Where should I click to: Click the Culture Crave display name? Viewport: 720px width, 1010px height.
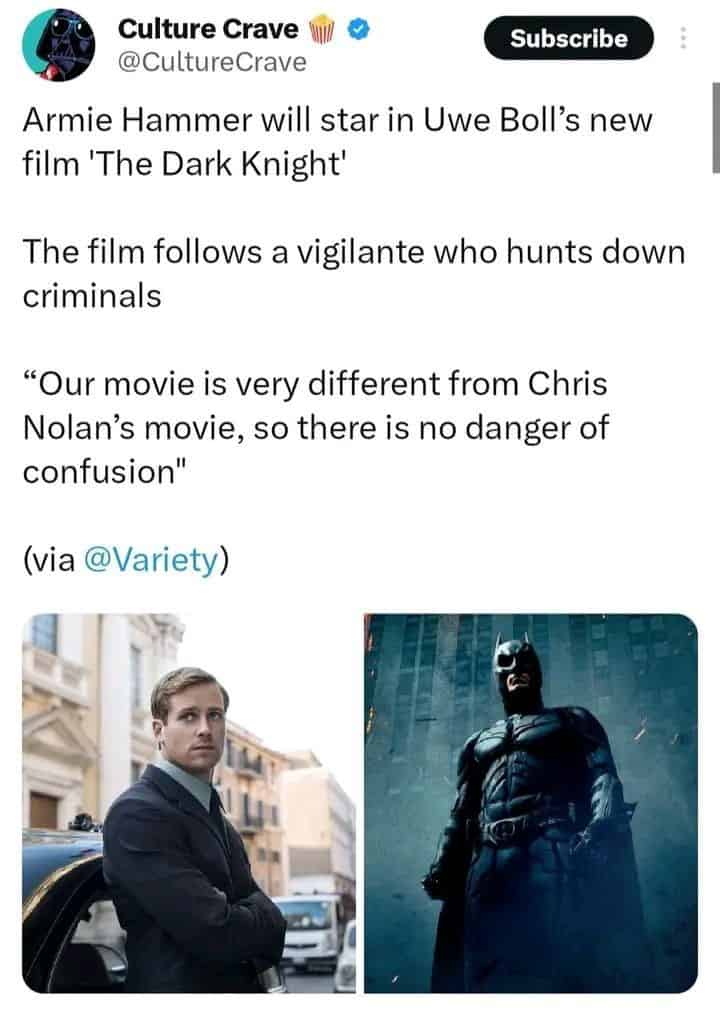(x=208, y=29)
